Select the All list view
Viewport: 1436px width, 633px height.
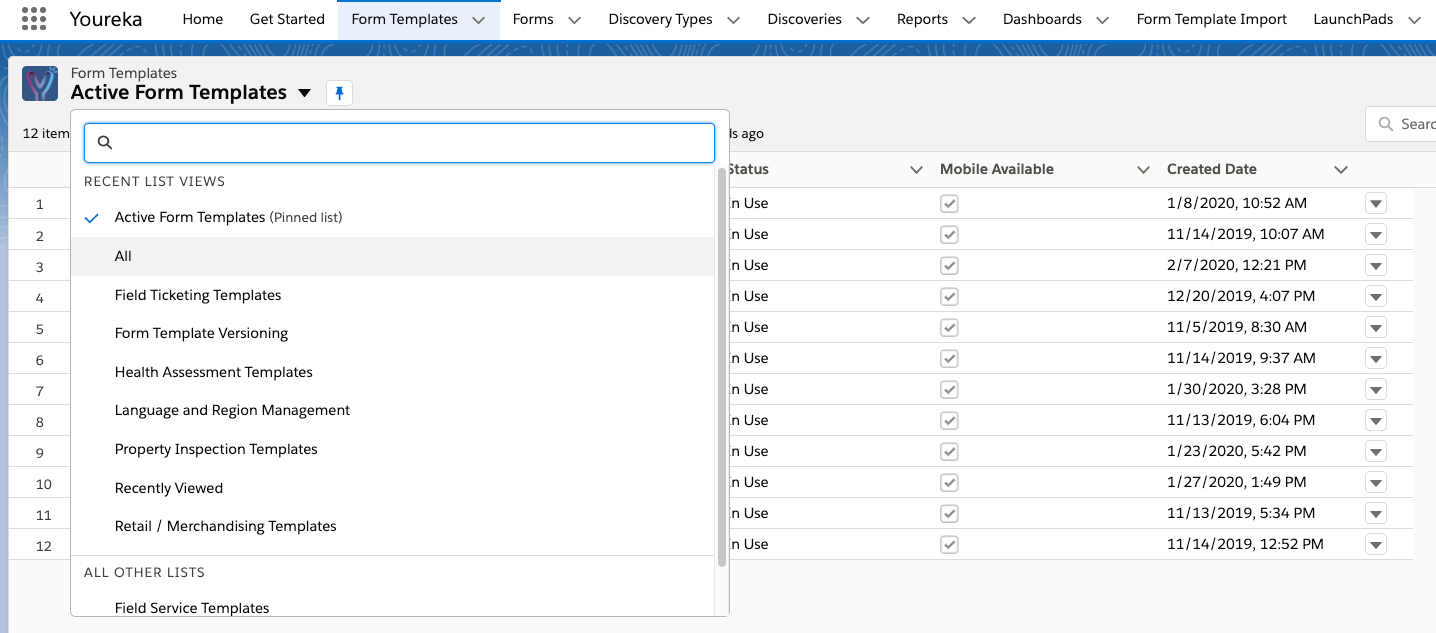393,256
